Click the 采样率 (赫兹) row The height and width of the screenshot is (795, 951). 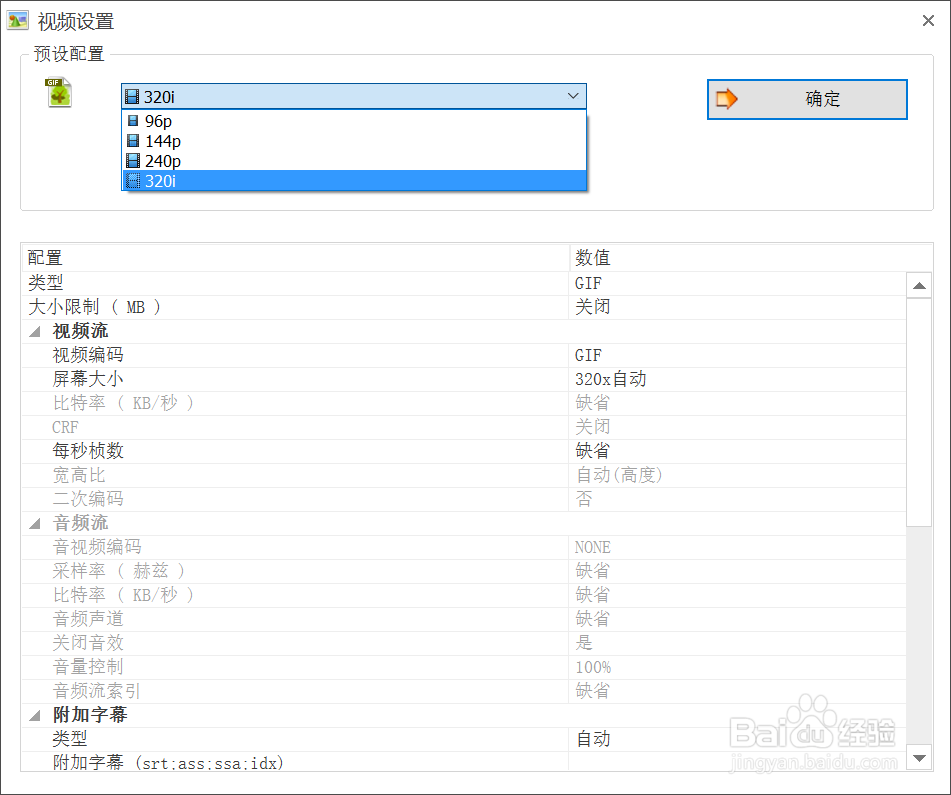pyautogui.click(x=464, y=571)
